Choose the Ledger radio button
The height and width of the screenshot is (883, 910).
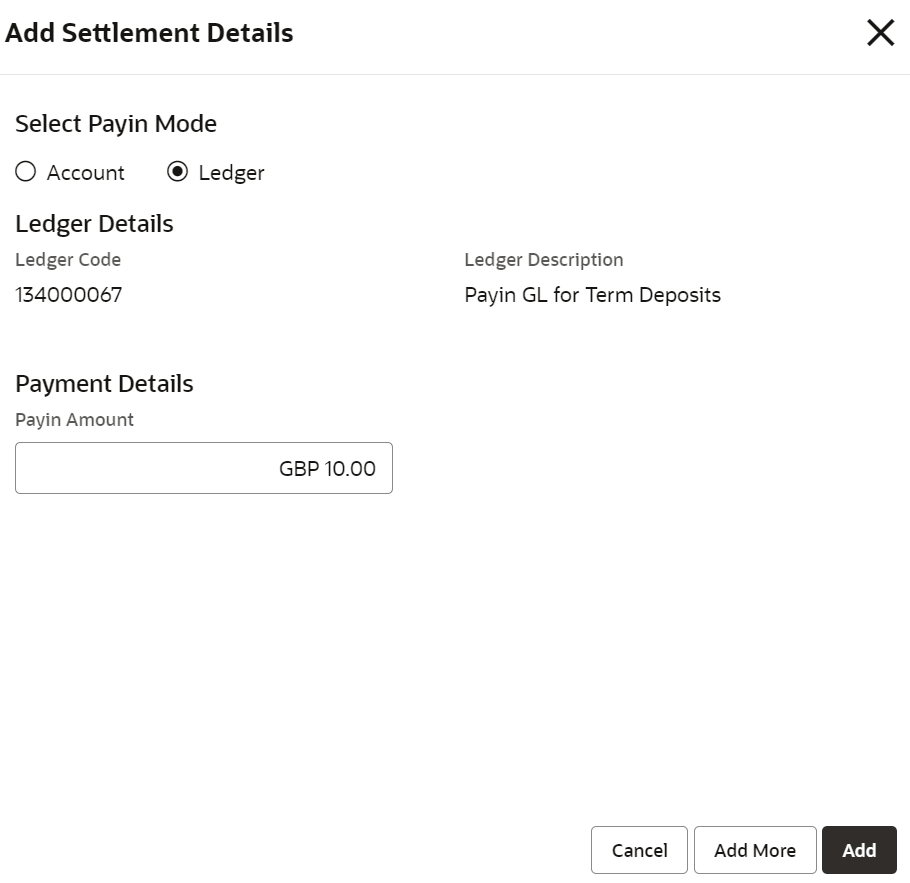[x=177, y=172]
